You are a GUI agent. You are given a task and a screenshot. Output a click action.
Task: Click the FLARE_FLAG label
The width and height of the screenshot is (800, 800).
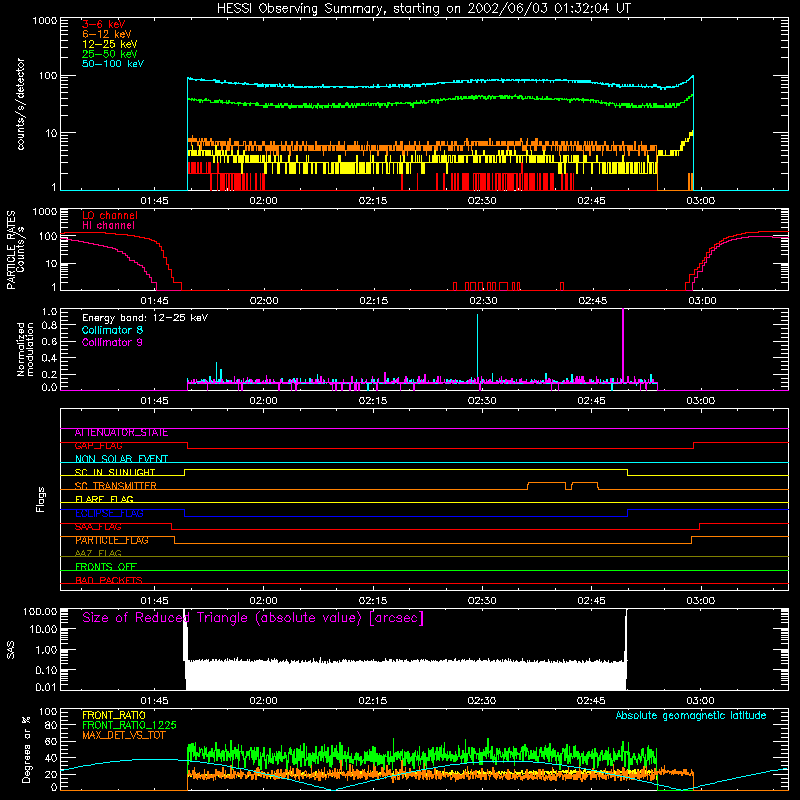coord(104,499)
